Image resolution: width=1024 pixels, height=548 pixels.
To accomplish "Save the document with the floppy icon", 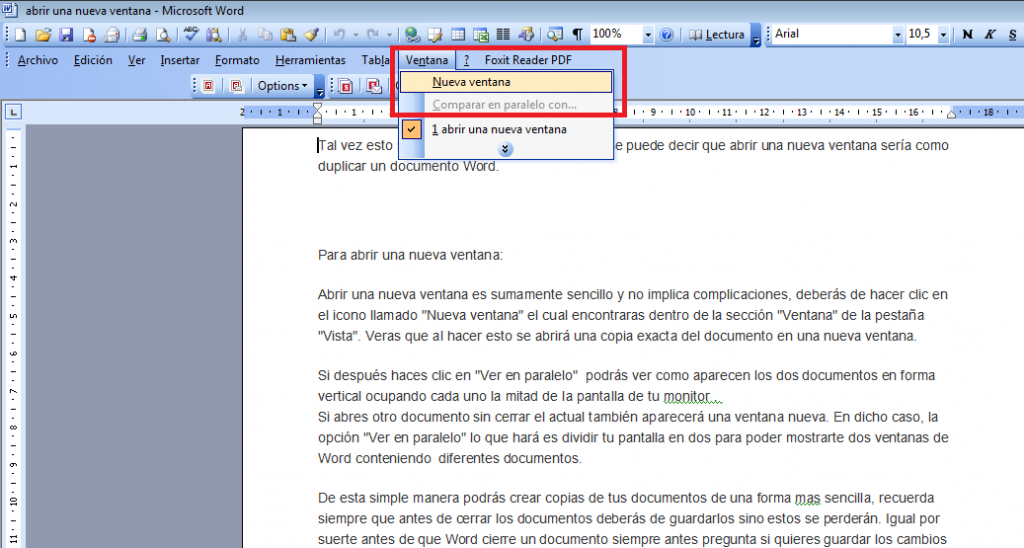I will [x=66, y=35].
